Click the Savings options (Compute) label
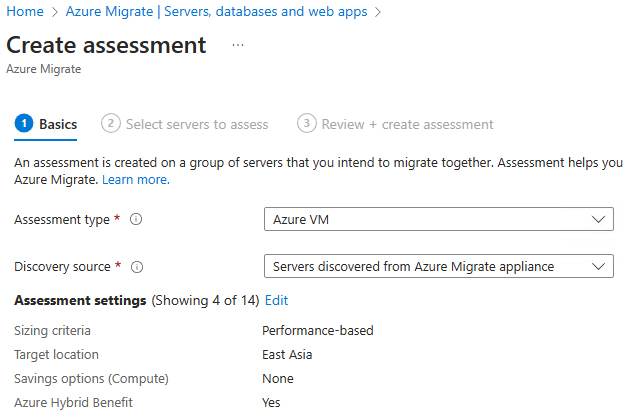Image resolution: width=623 pixels, height=416 pixels. [91, 379]
